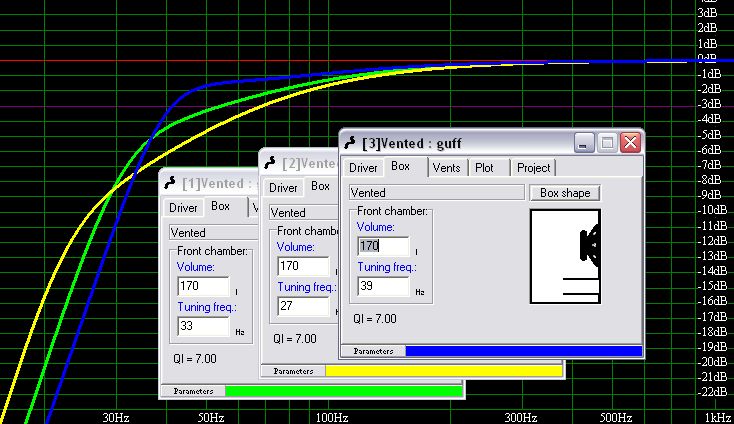This screenshot has height=424, width=734.
Task: Minimize window [3]Vented : guff
Action: (x=584, y=142)
